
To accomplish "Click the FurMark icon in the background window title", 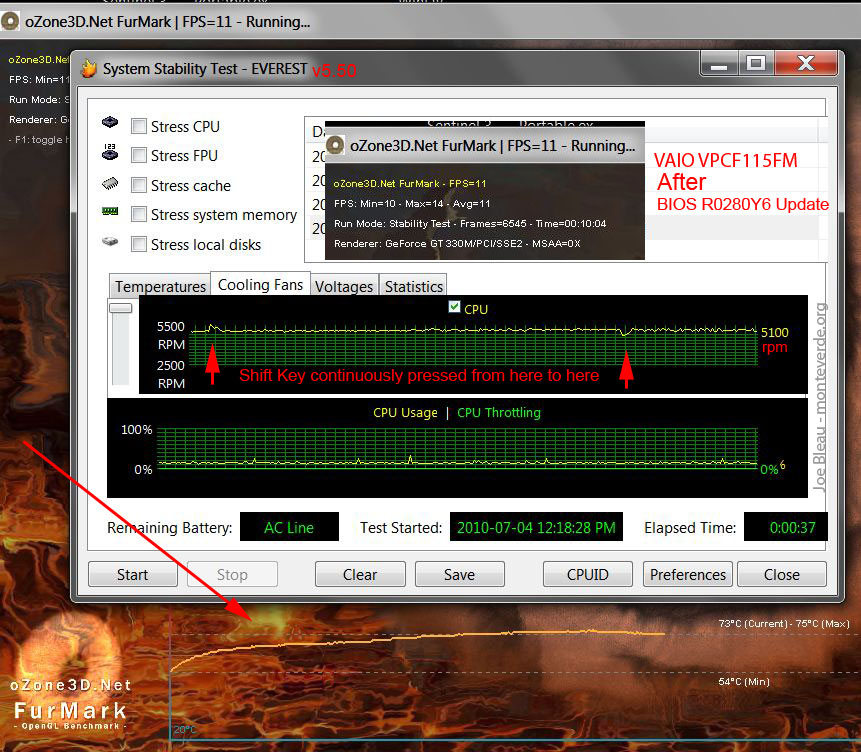I will tap(10, 21).
